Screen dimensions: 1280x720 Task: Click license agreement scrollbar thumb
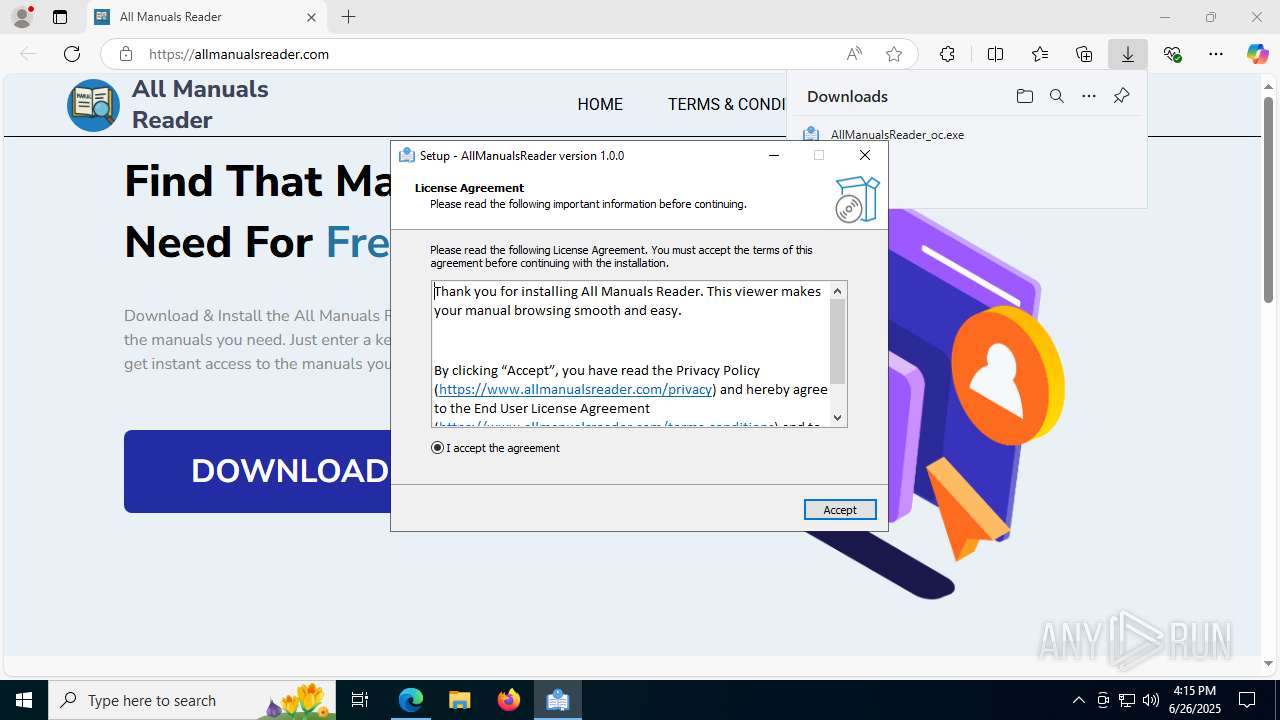837,342
